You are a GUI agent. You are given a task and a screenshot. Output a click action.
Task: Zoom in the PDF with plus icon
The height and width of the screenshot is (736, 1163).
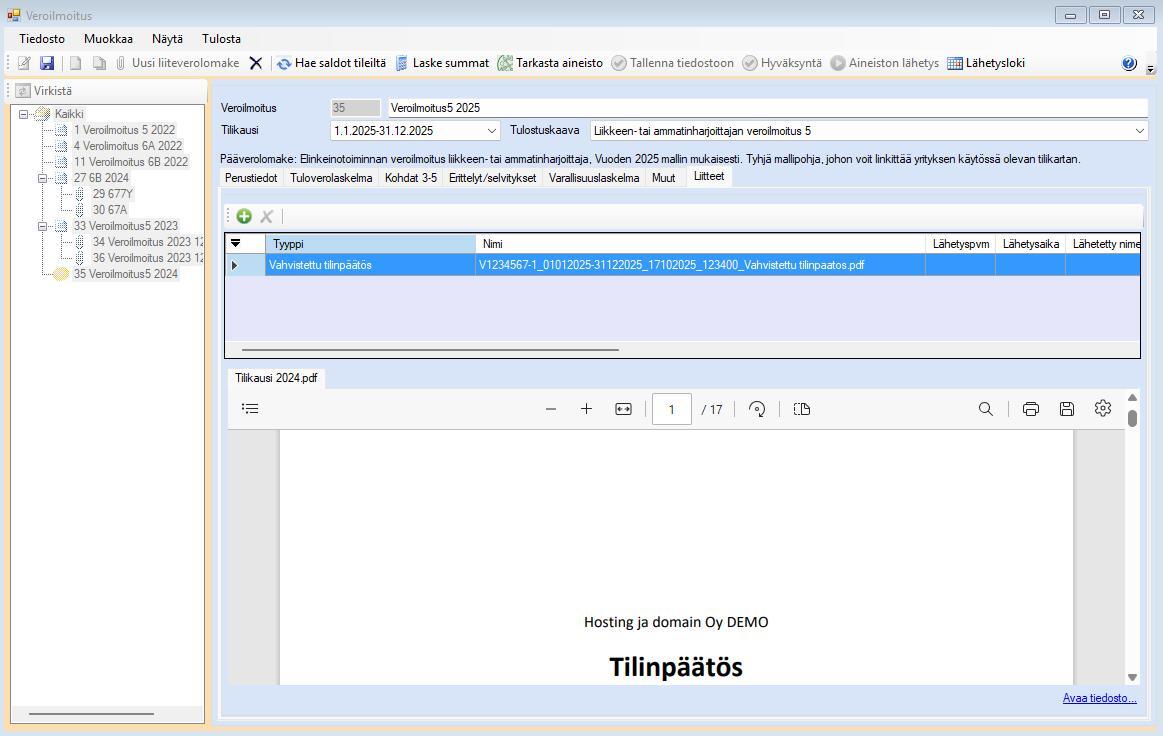pyautogui.click(x=587, y=409)
